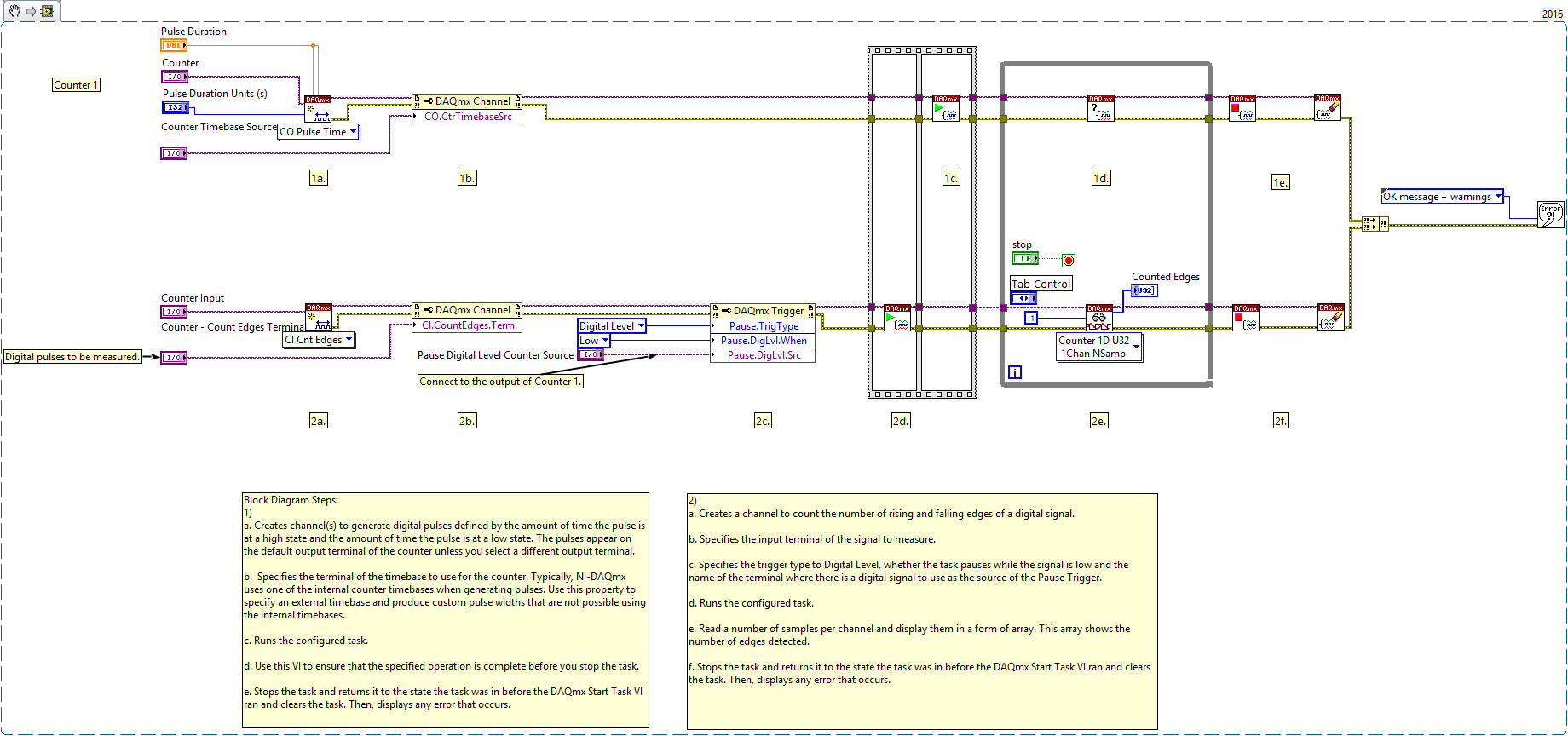Click the 2e step label
This screenshot has height=736, width=1568.
click(x=1099, y=421)
